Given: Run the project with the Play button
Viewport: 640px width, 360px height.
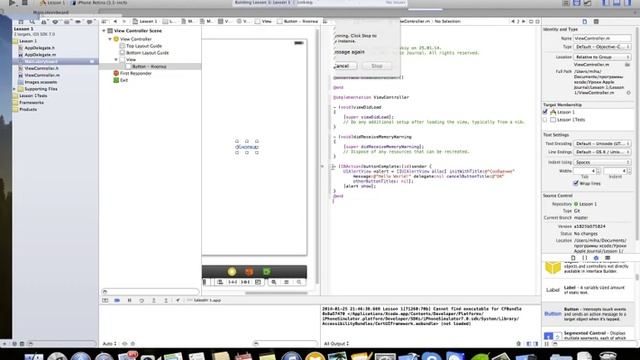Looking at the screenshot, I should pyautogui.click(x=12, y=2).
